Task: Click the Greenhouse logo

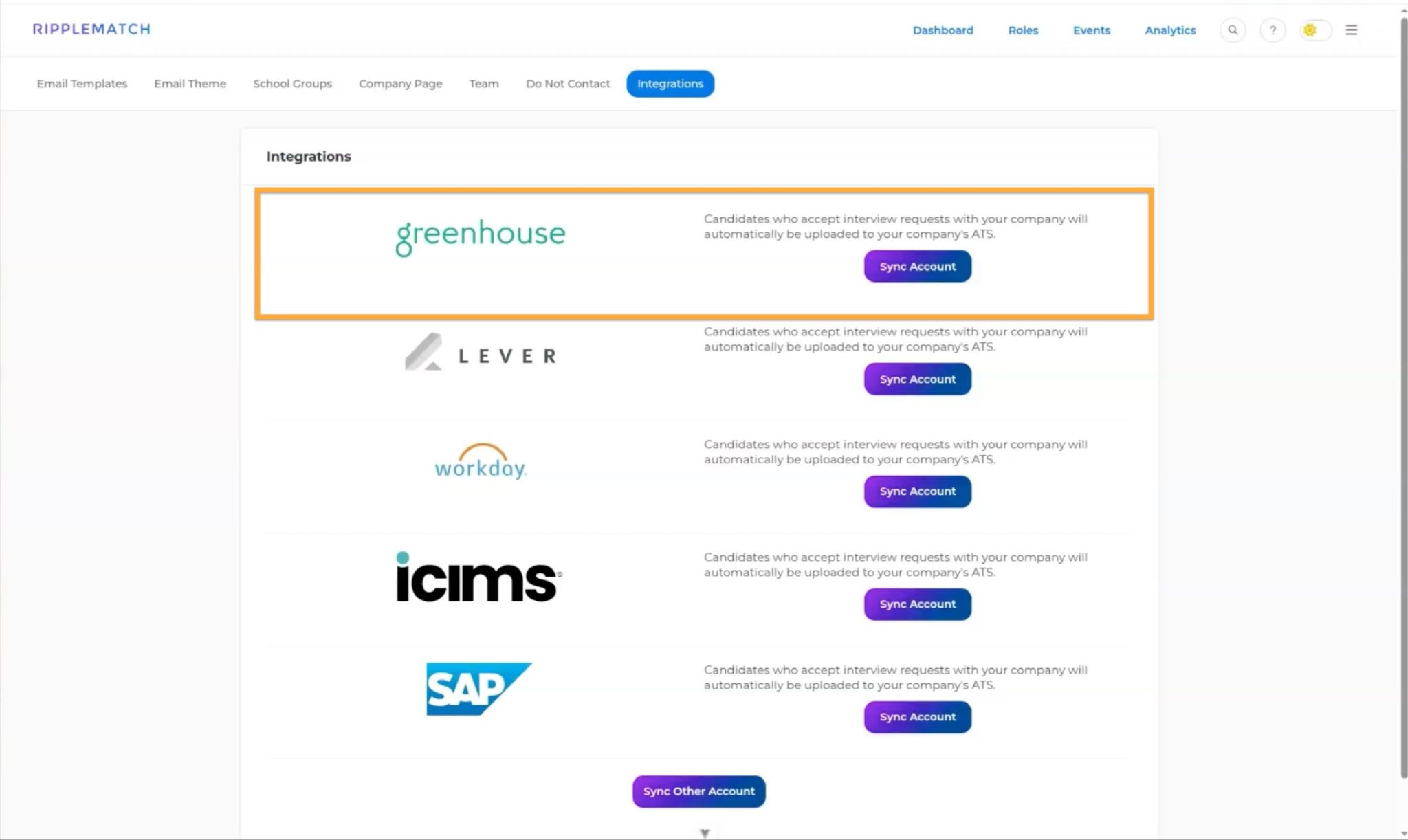Action: (x=481, y=238)
